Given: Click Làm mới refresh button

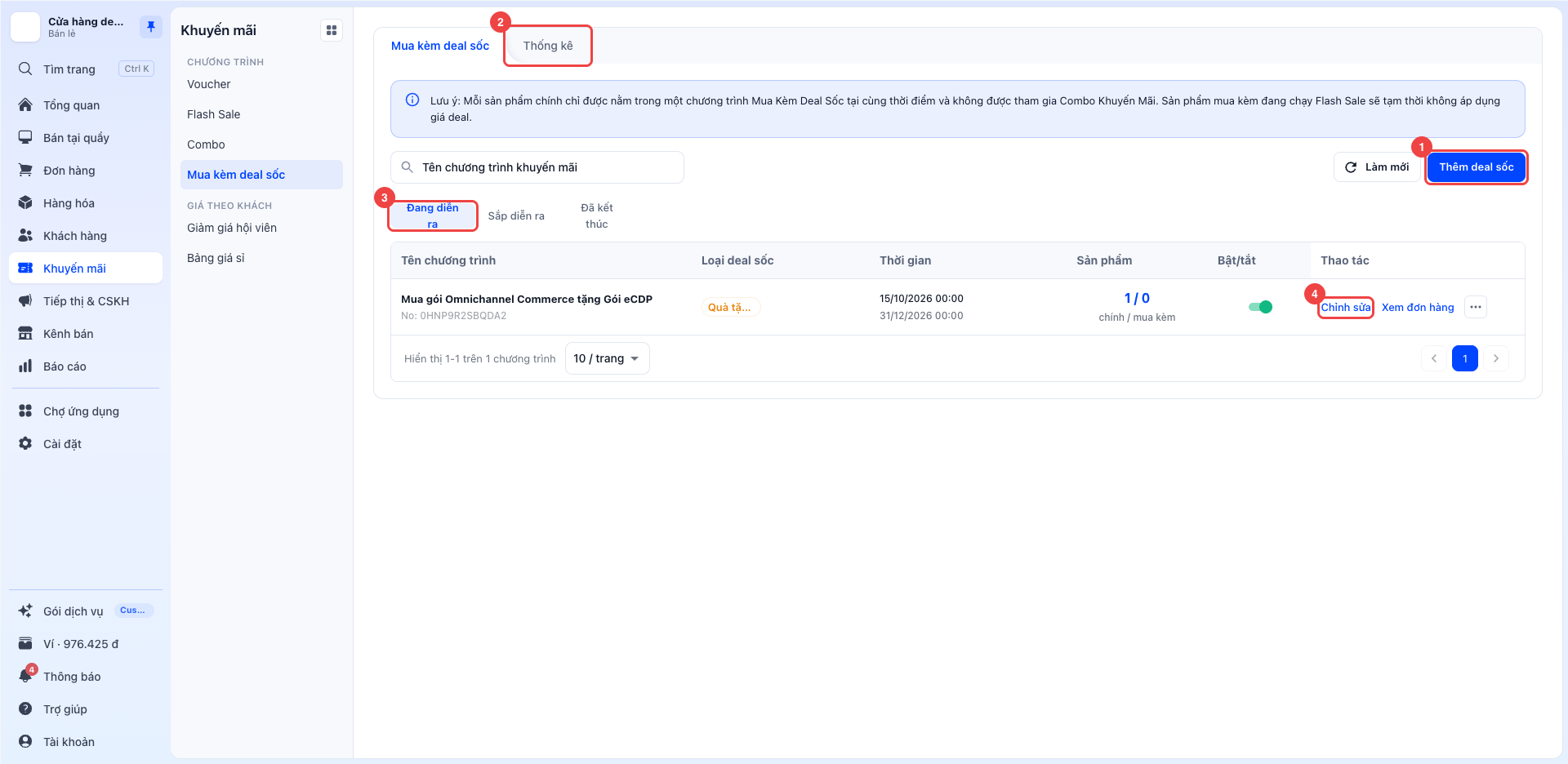Looking at the screenshot, I should pyautogui.click(x=1377, y=167).
